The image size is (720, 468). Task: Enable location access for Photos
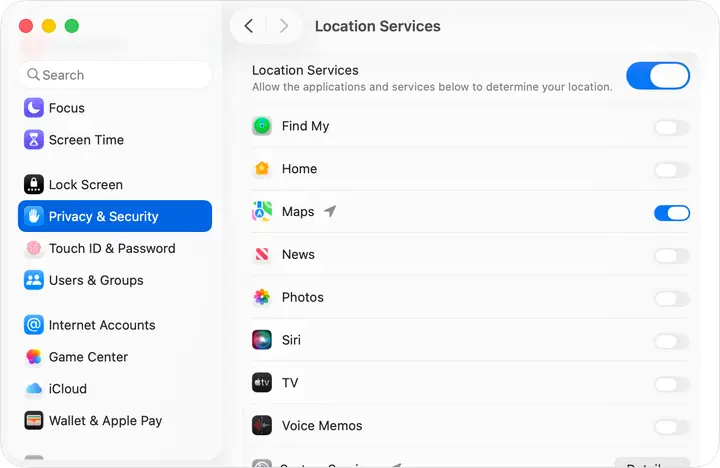click(x=671, y=298)
